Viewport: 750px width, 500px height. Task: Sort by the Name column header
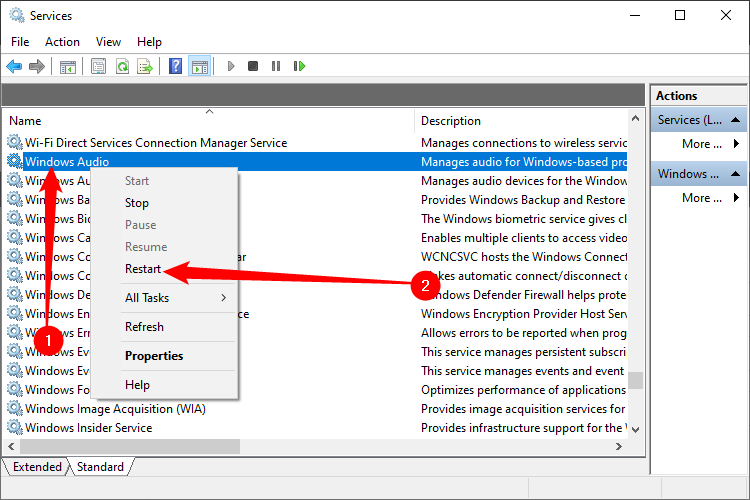click(209, 121)
